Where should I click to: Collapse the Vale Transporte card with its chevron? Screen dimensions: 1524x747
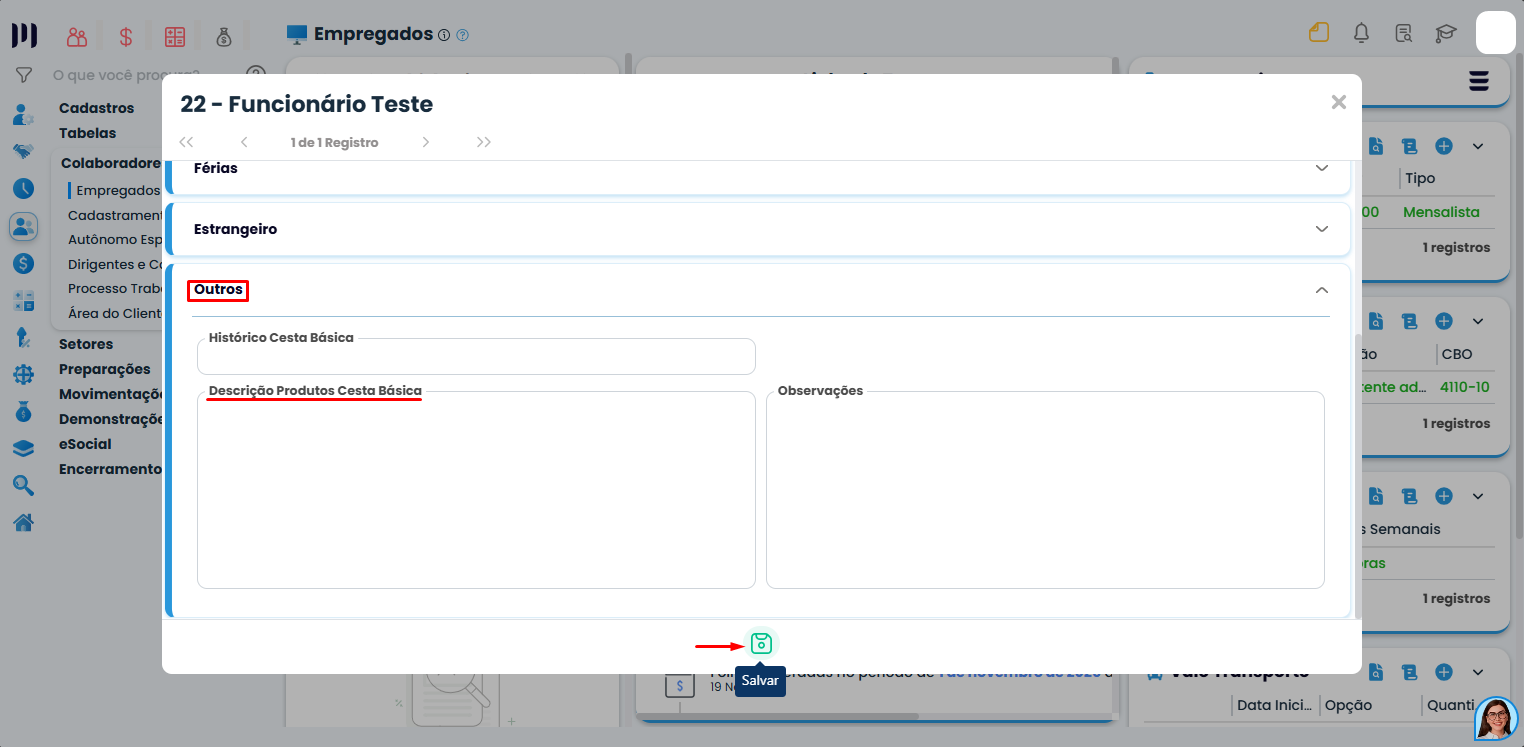click(x=1478, y=672)
